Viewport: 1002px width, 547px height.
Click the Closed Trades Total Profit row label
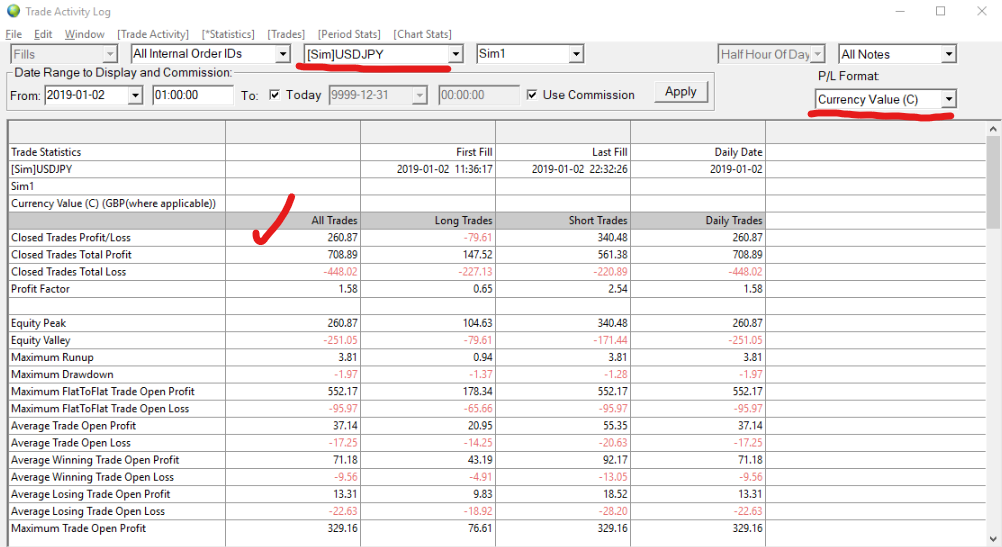(x=71, y=254)
